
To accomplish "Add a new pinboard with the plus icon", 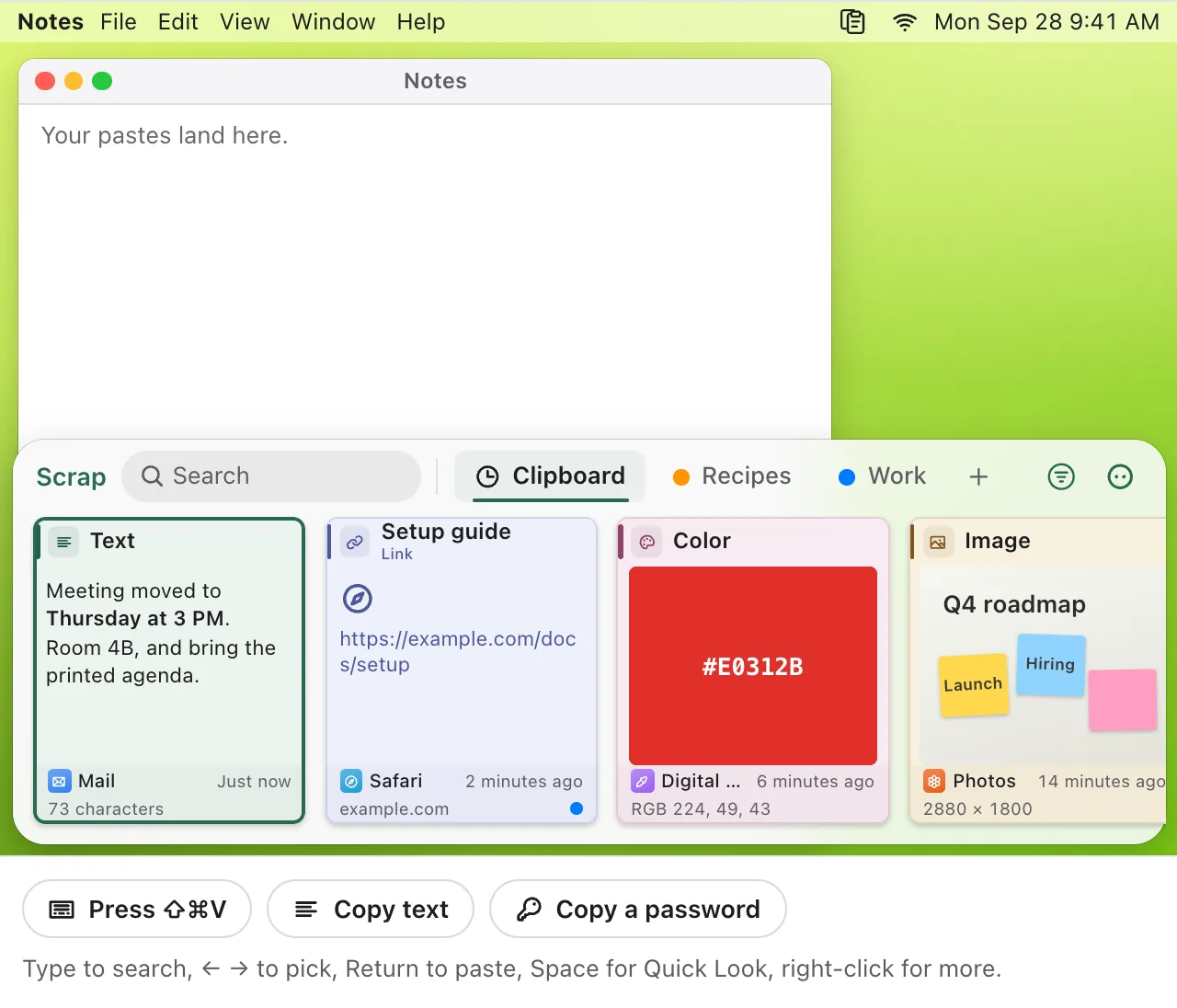I will pos(978,476).
